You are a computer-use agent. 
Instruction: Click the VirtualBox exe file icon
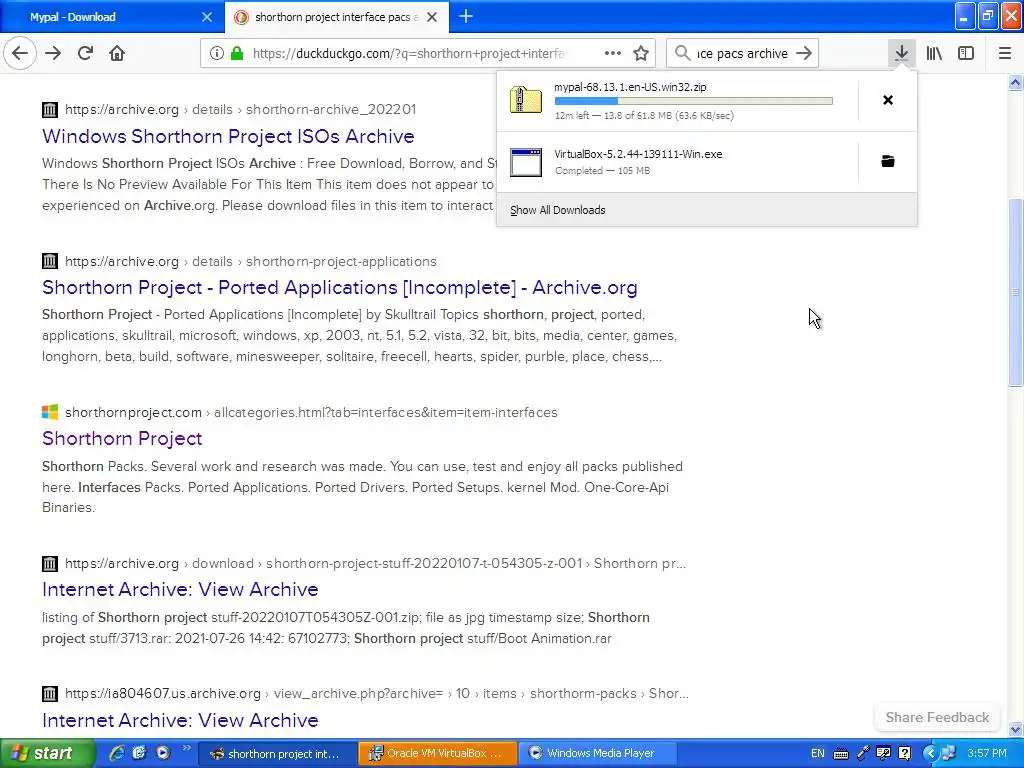526,162
